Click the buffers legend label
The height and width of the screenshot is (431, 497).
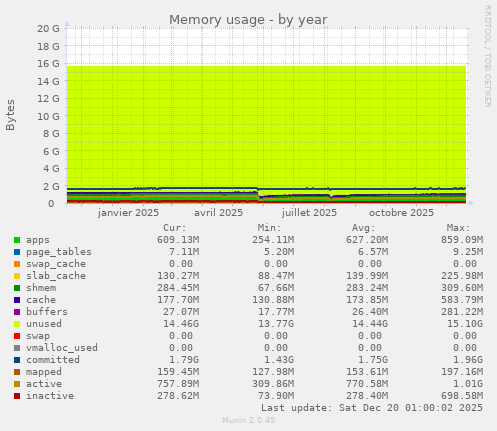[x=47, y=312]
